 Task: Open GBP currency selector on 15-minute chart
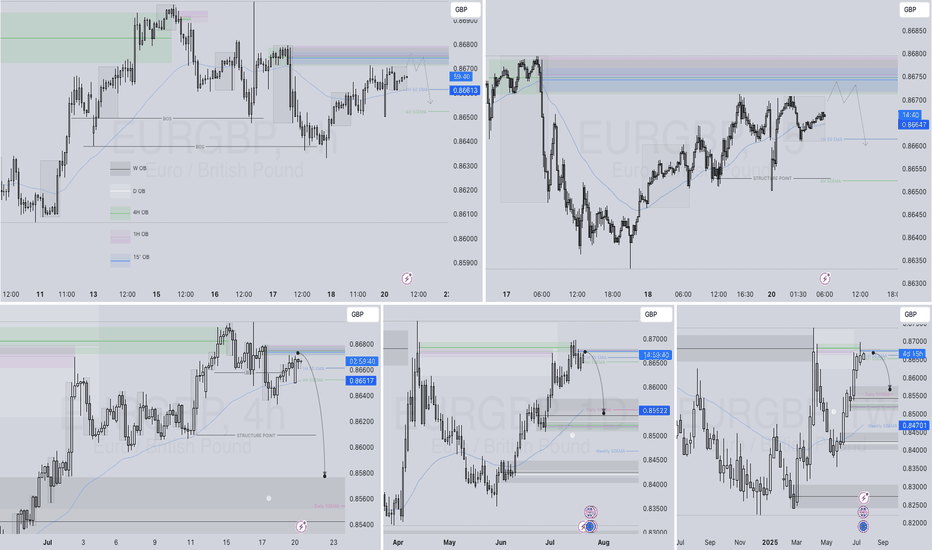[914, 10]
